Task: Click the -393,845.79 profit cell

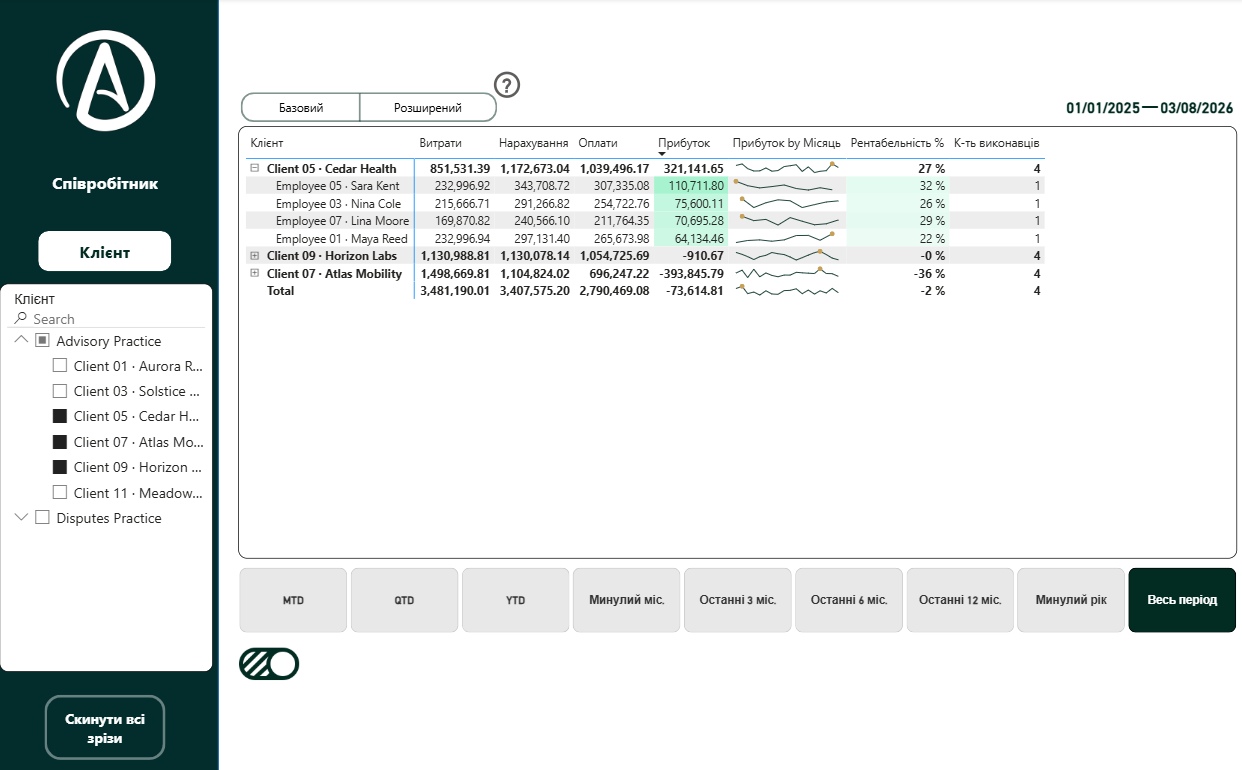Action: (x=692, y=274)
